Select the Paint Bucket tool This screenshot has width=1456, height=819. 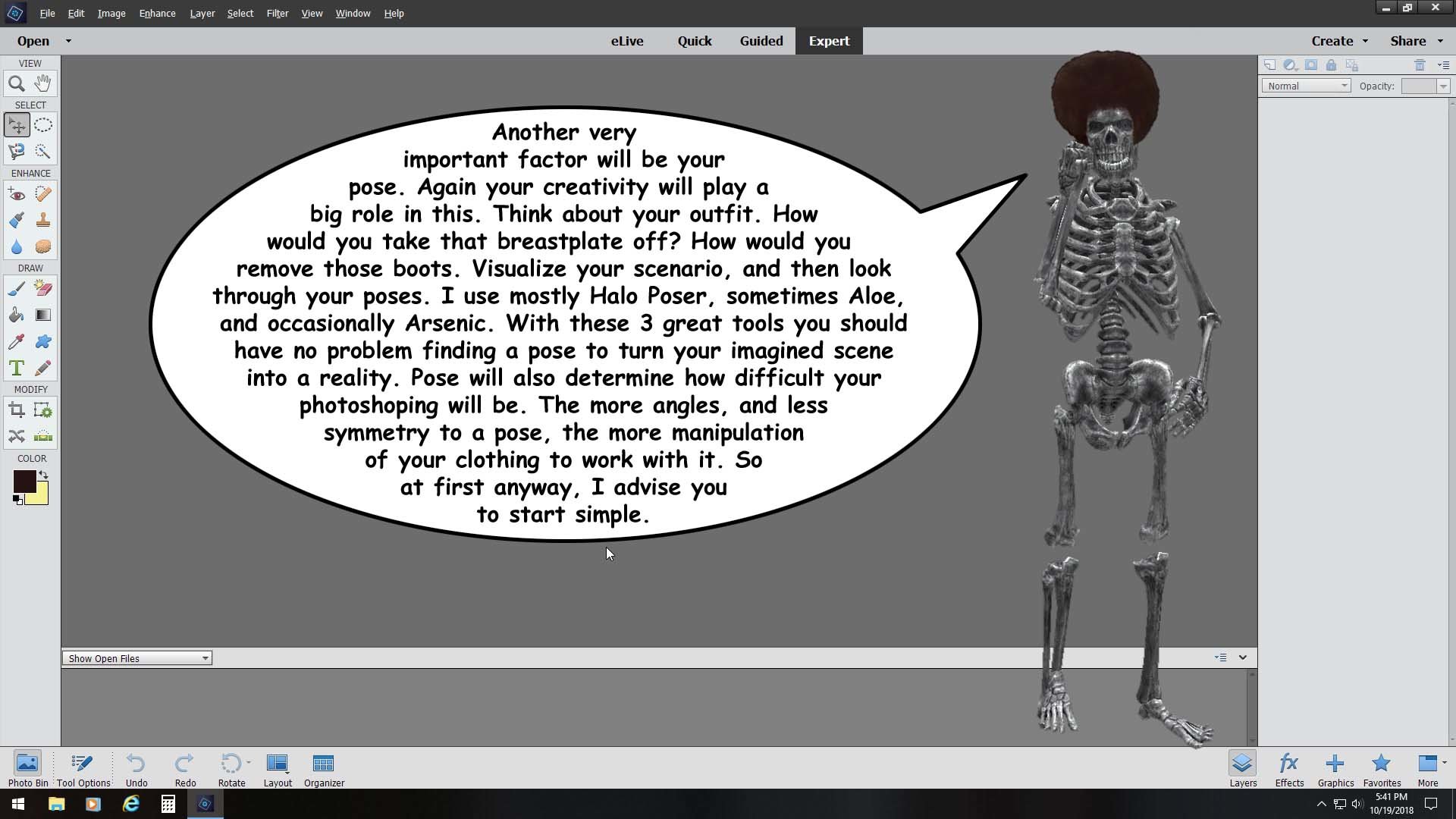click(17, 315)
